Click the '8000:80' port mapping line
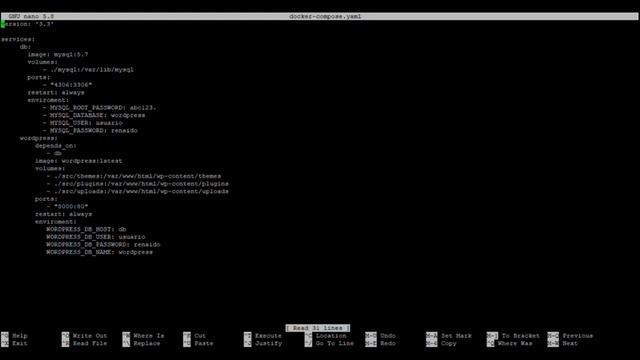 click(x=67, y=207)
